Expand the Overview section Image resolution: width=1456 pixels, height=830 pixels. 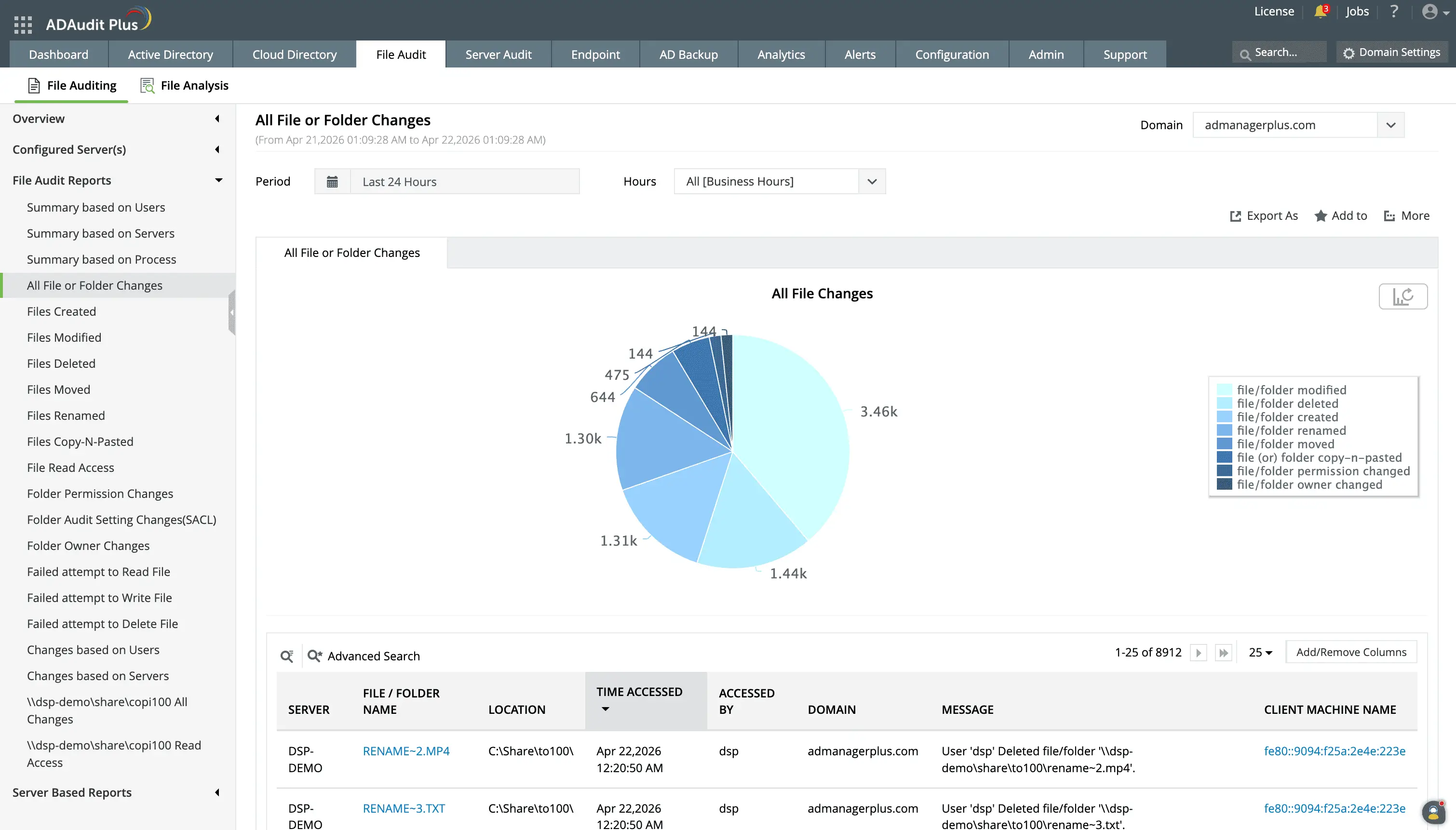coord(217,119)
